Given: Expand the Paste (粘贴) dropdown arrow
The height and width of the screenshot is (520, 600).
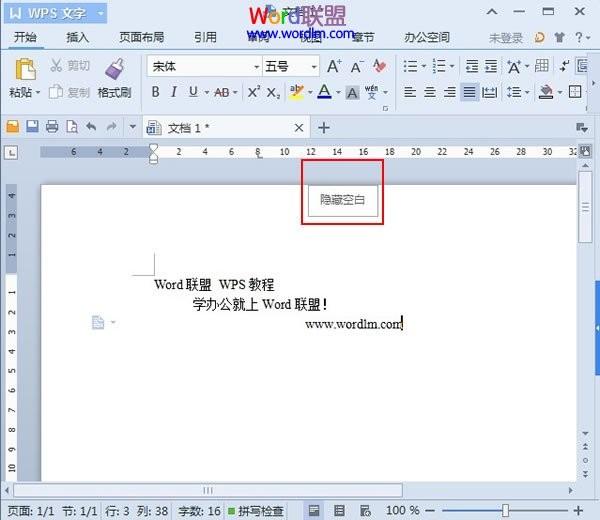Looking at the screenshot, I should [x=38, y=93].
